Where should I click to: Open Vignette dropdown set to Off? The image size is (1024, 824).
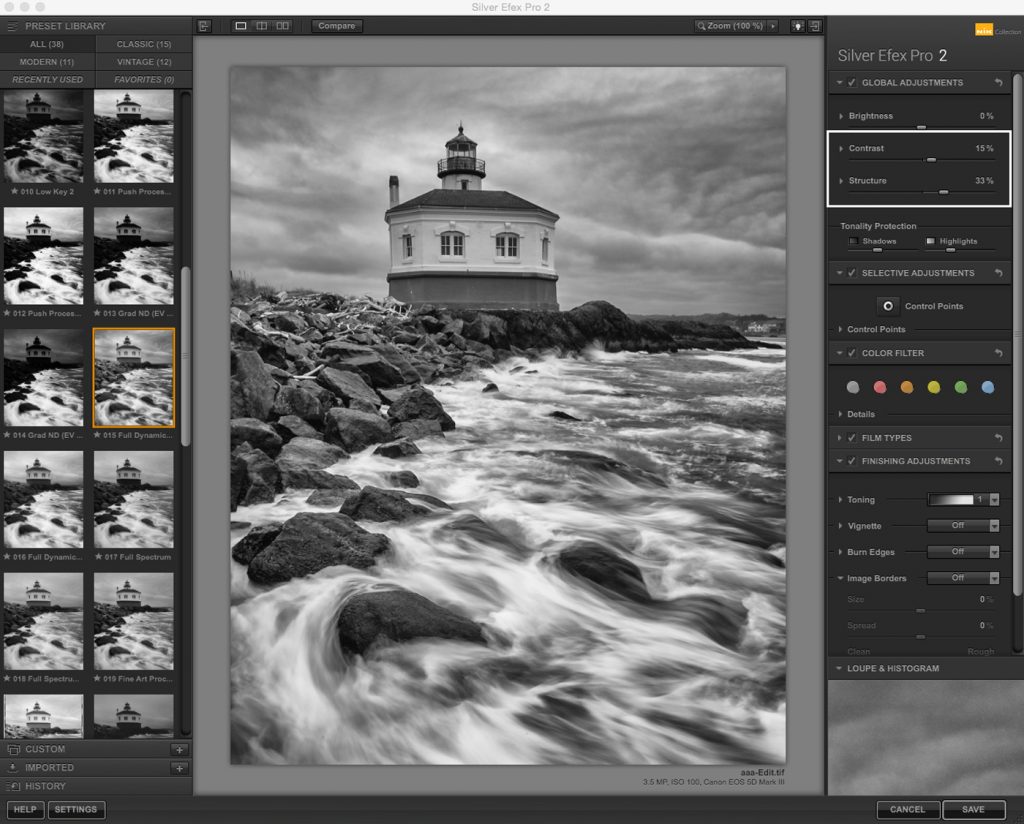coord(963,526)
